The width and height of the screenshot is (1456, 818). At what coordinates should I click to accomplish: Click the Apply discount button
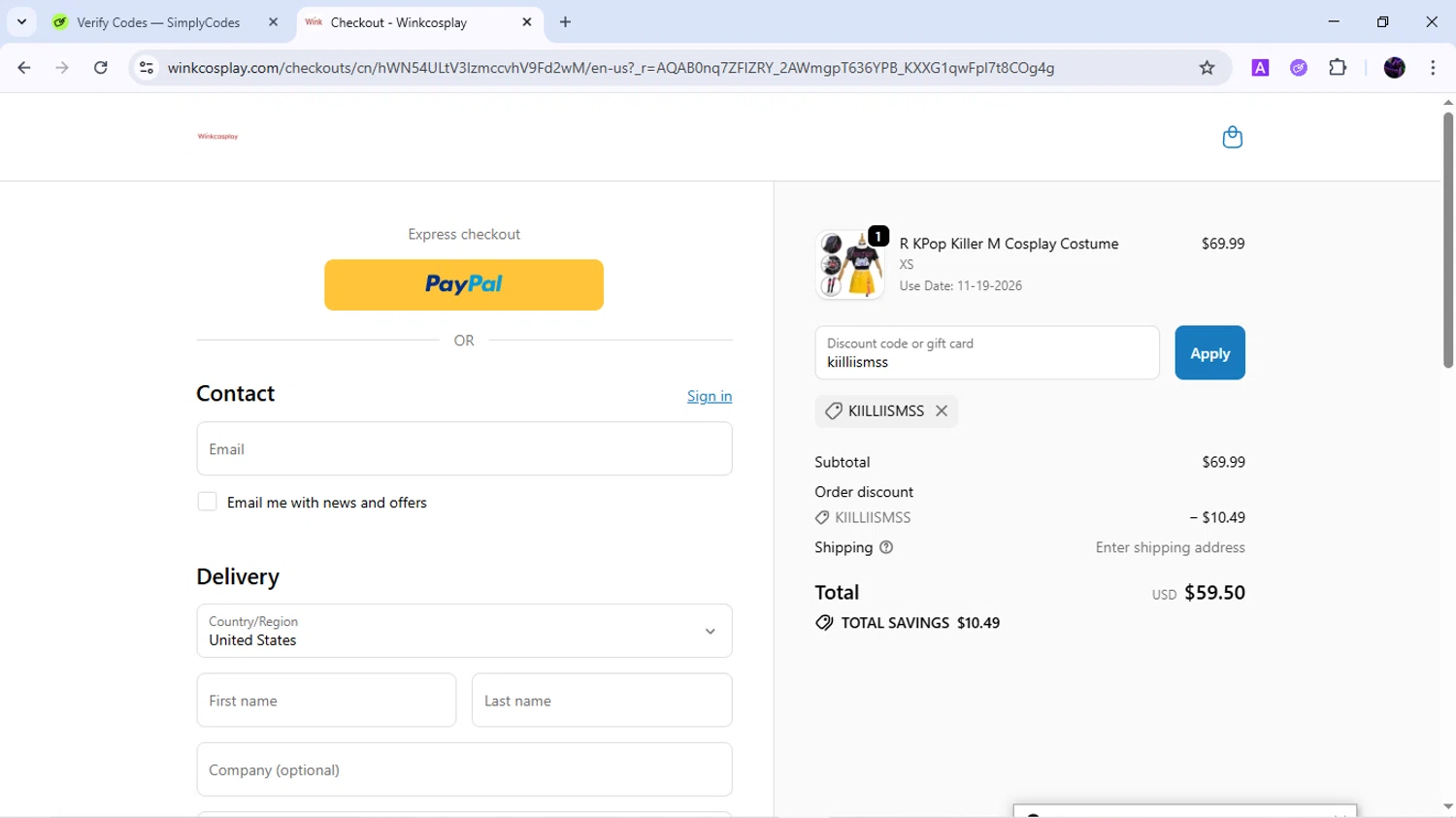coord(1209,353)
